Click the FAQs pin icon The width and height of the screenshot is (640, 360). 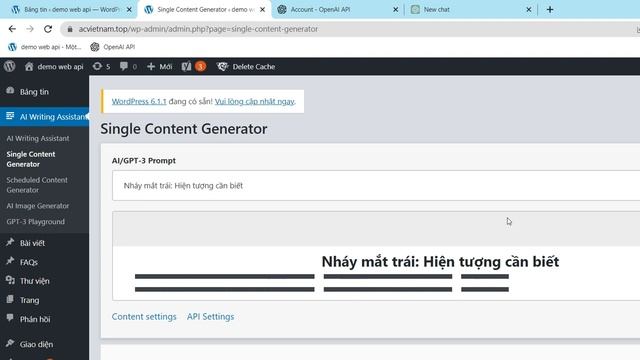10,261
